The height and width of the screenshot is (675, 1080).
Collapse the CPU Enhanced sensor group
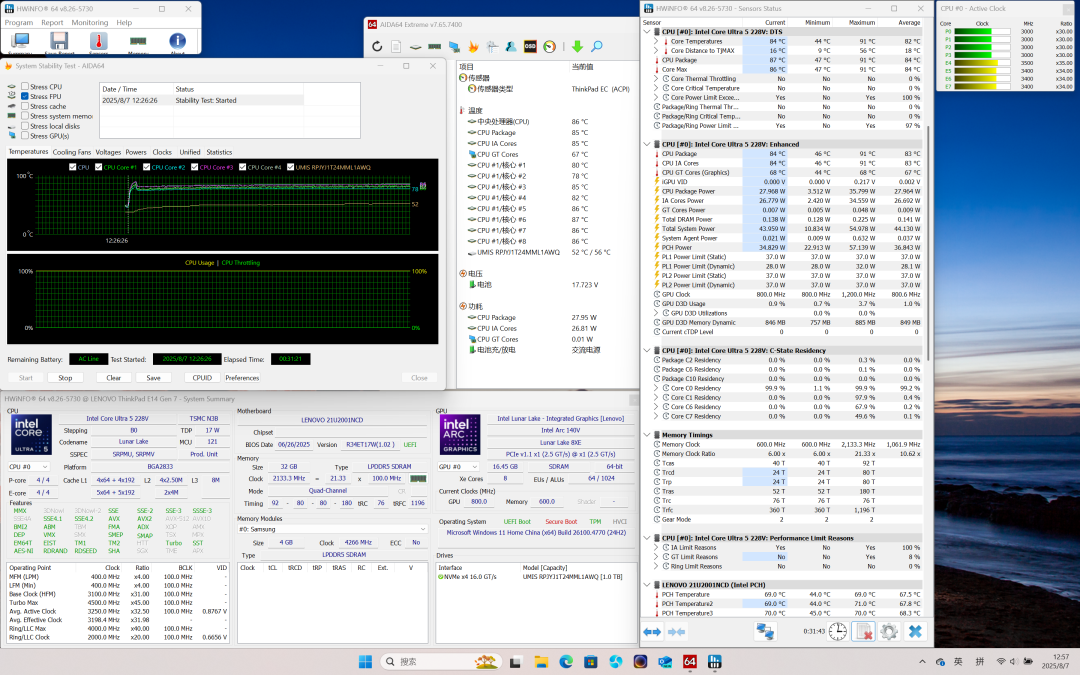(647, 145)
